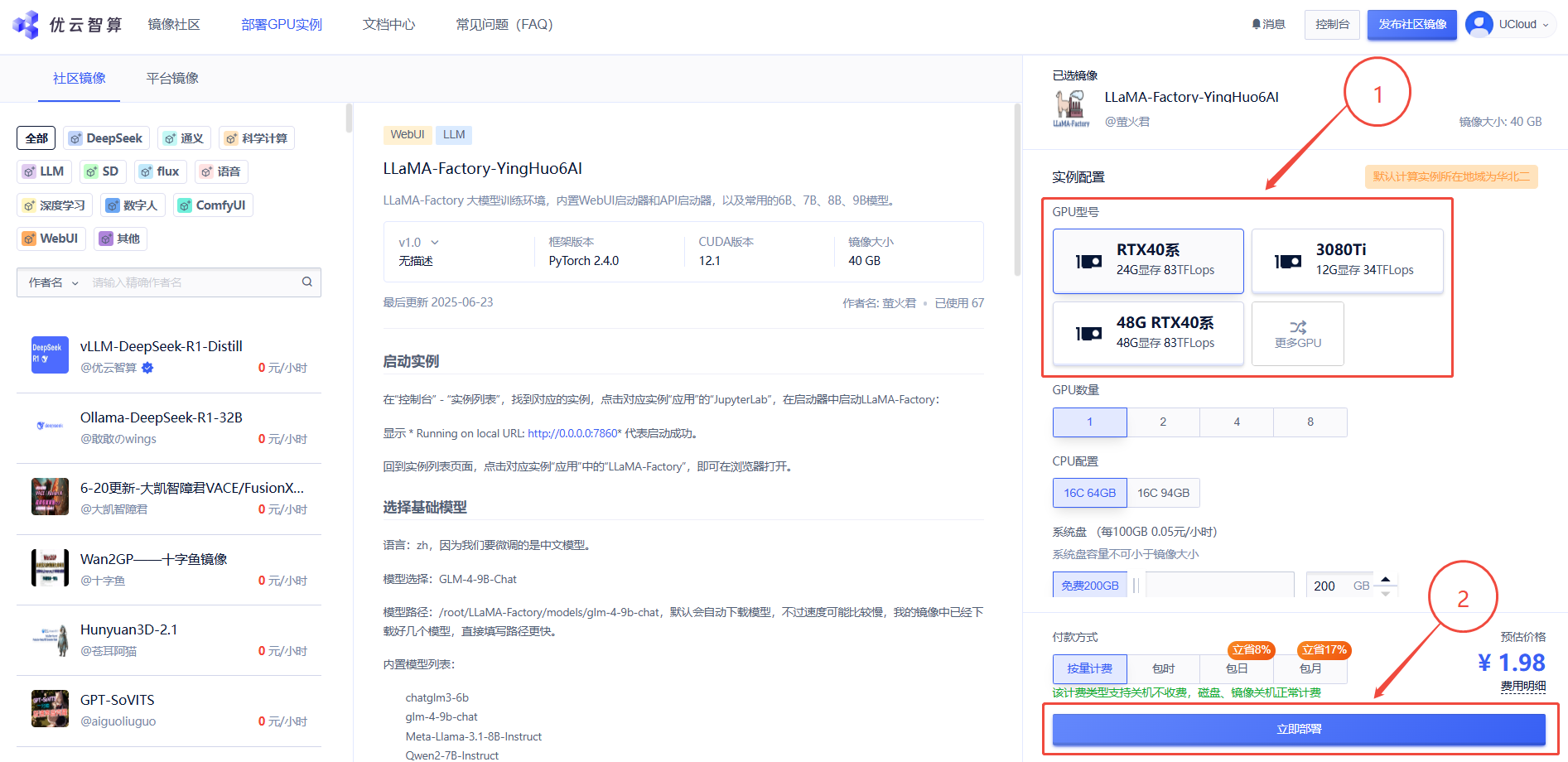
Task: Switch to 社区镜像 tab
Action: [80, 78]
